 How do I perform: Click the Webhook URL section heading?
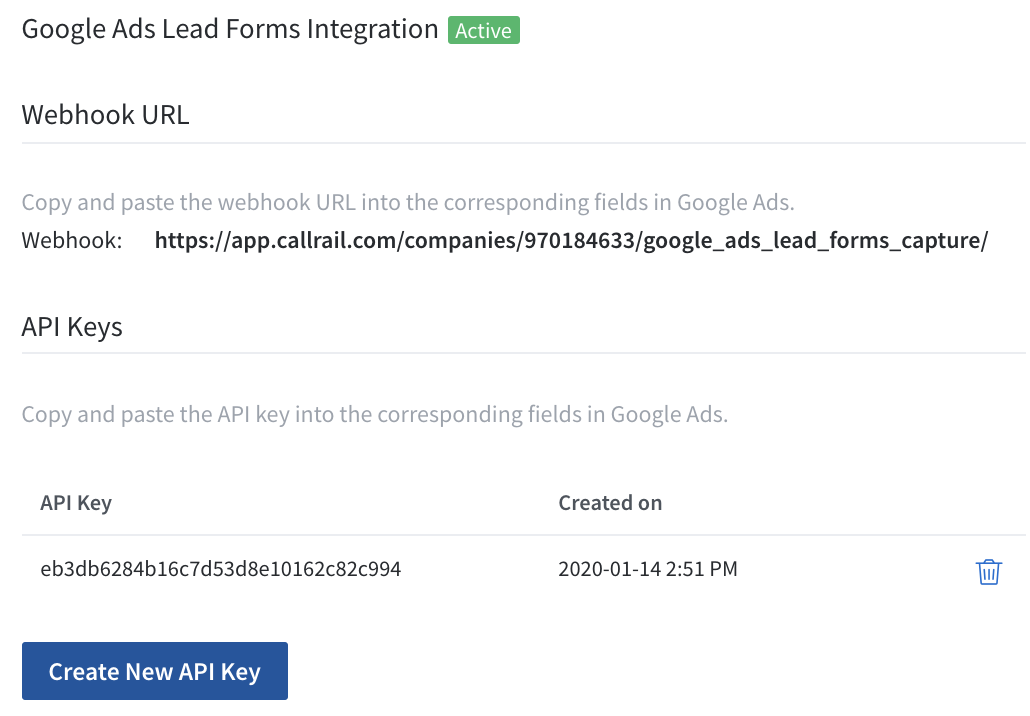pyautogui.click(x=105, y=114)
